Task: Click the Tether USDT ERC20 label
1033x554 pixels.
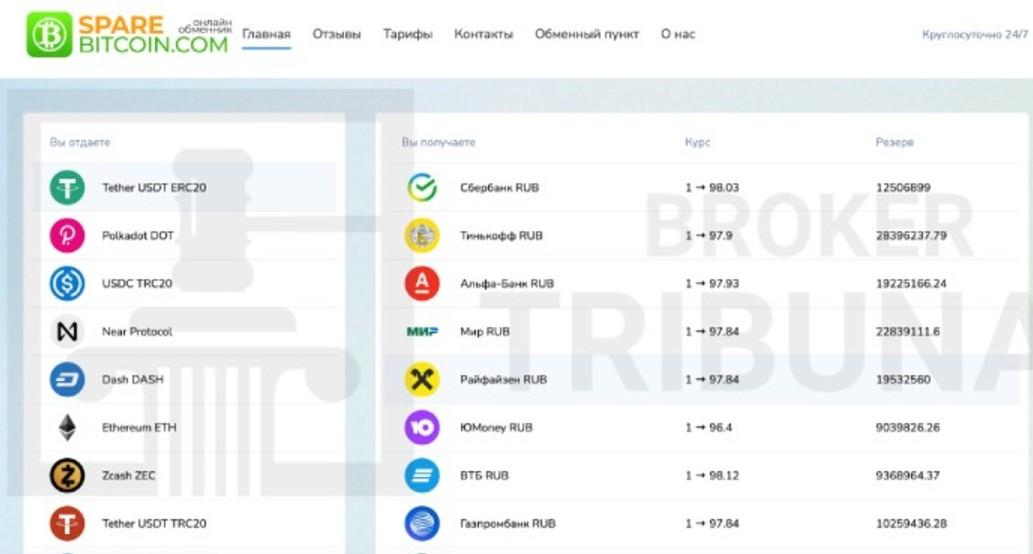Action: point(154,188)
